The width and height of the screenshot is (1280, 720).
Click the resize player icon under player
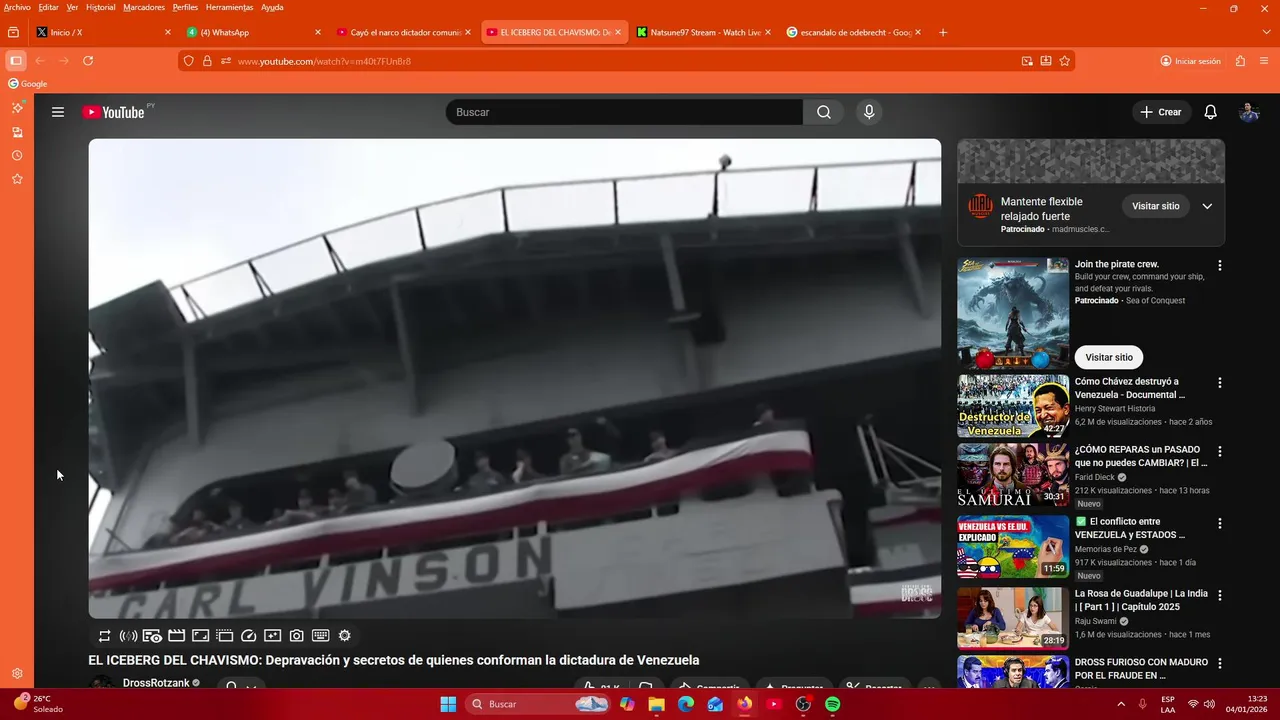(200, 636)
